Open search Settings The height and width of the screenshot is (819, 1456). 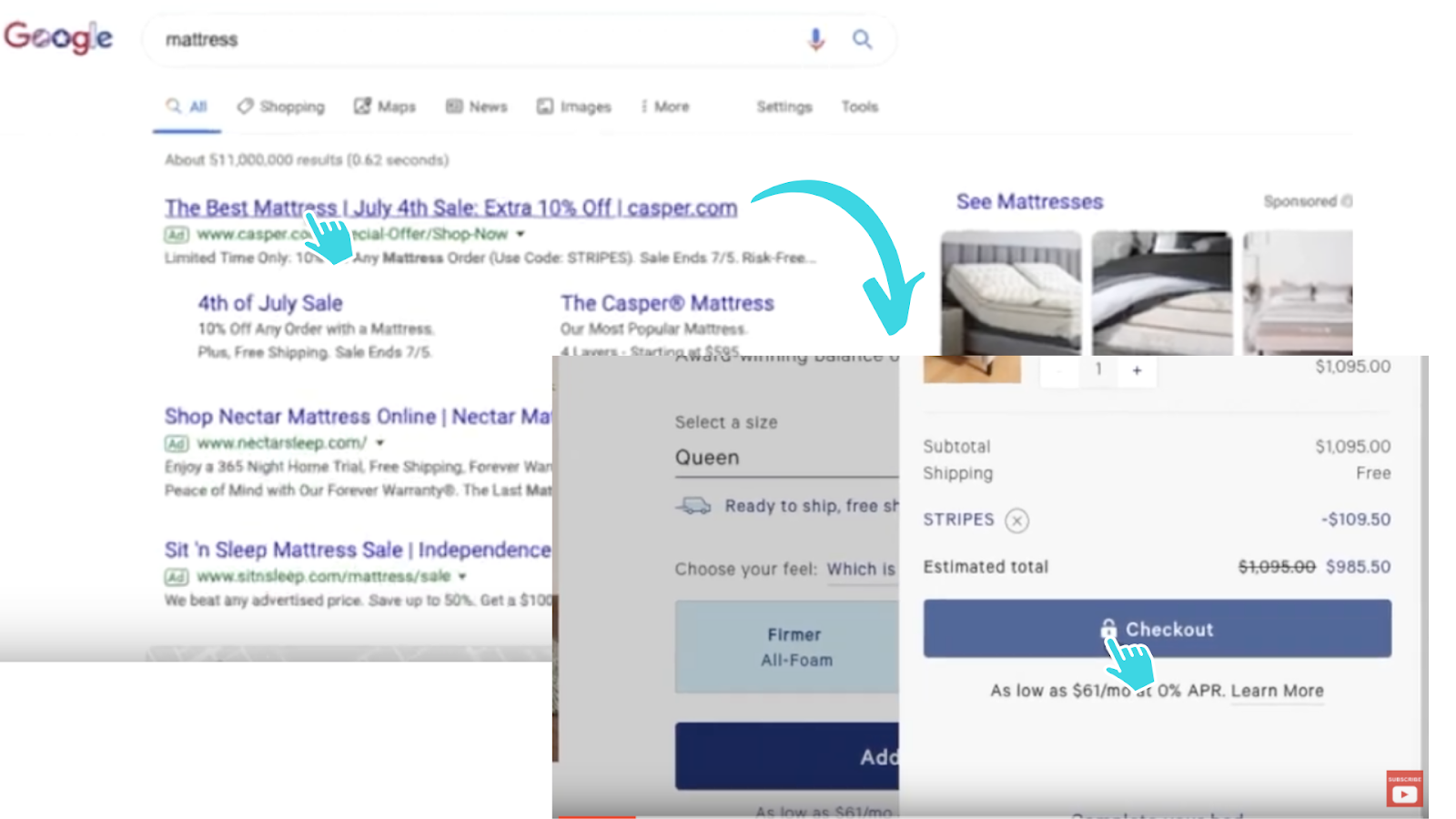[784, 106]
